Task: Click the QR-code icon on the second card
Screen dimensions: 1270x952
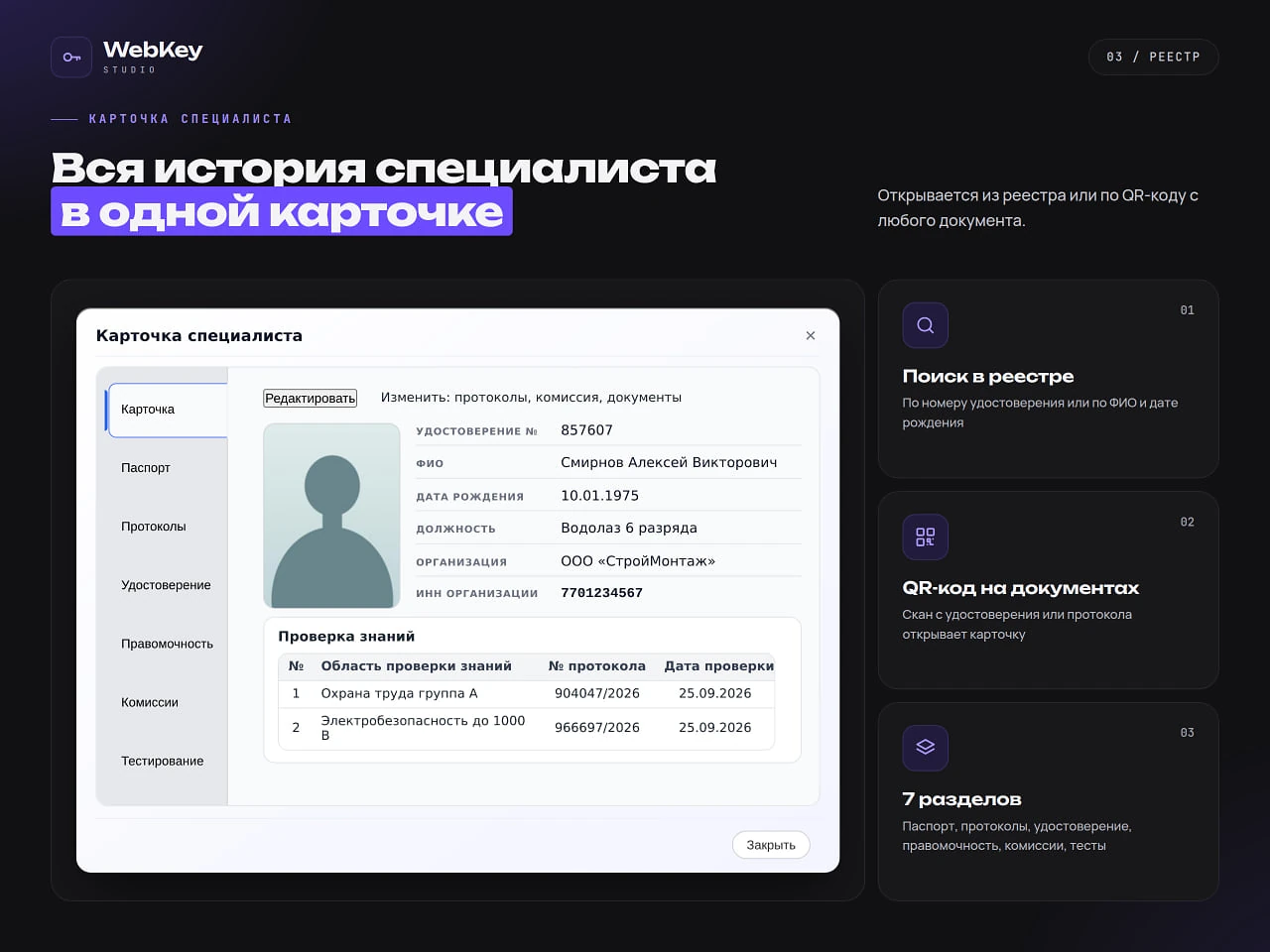Action: pyautogui.click(x=925, y=536)
